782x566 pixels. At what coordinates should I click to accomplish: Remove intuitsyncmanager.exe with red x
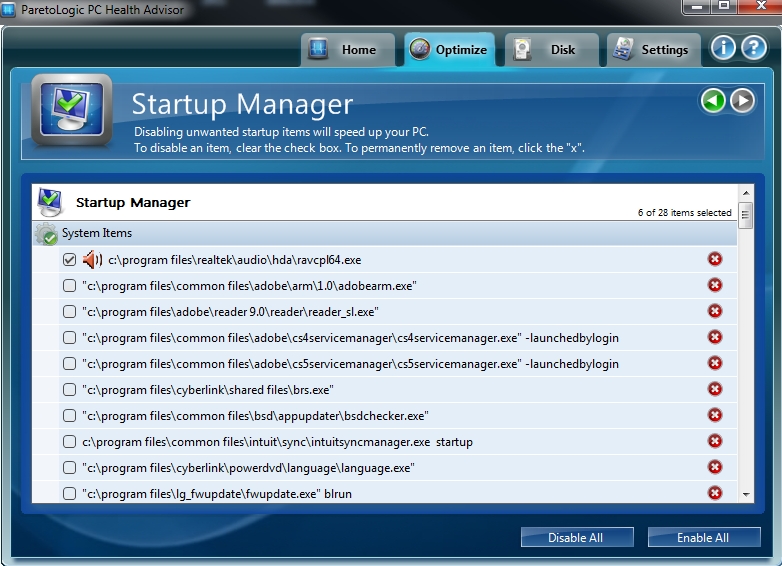click(715, 441)
